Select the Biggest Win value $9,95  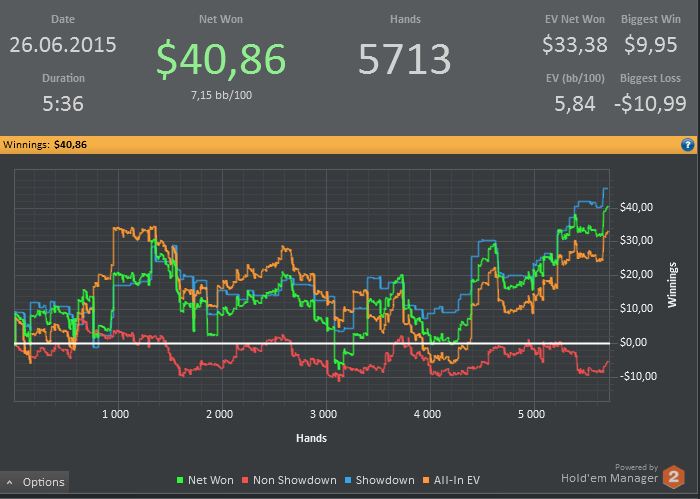(x=650, y=45)
